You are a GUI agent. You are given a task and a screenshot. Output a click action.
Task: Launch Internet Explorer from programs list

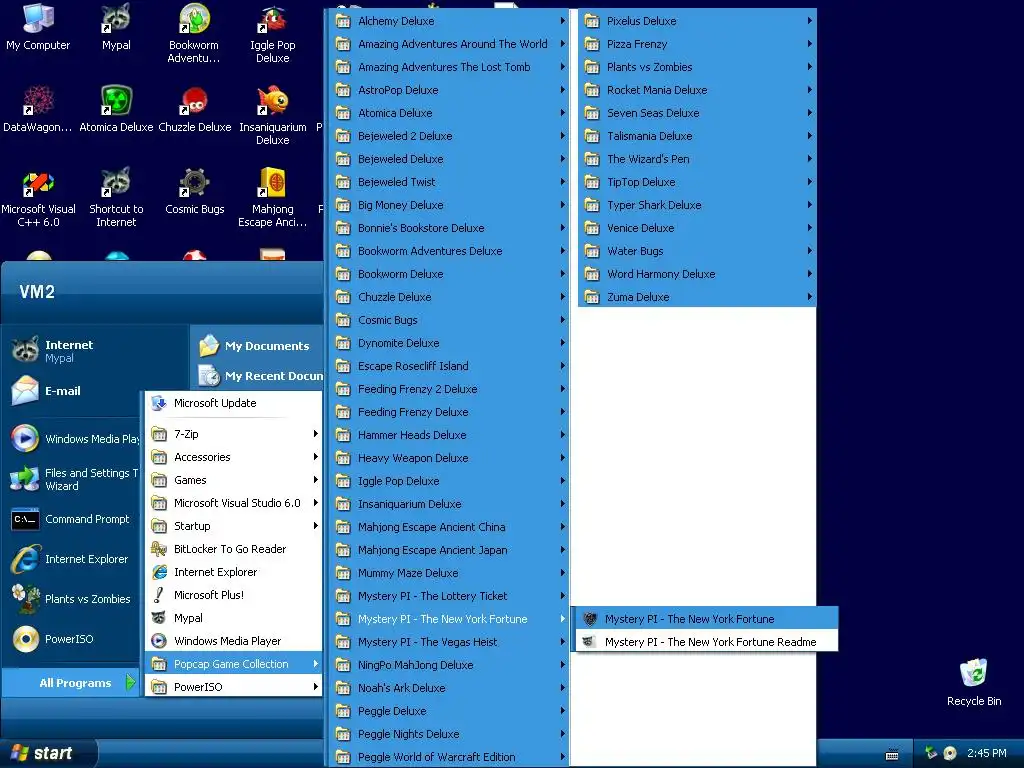(x=234, y=571)
